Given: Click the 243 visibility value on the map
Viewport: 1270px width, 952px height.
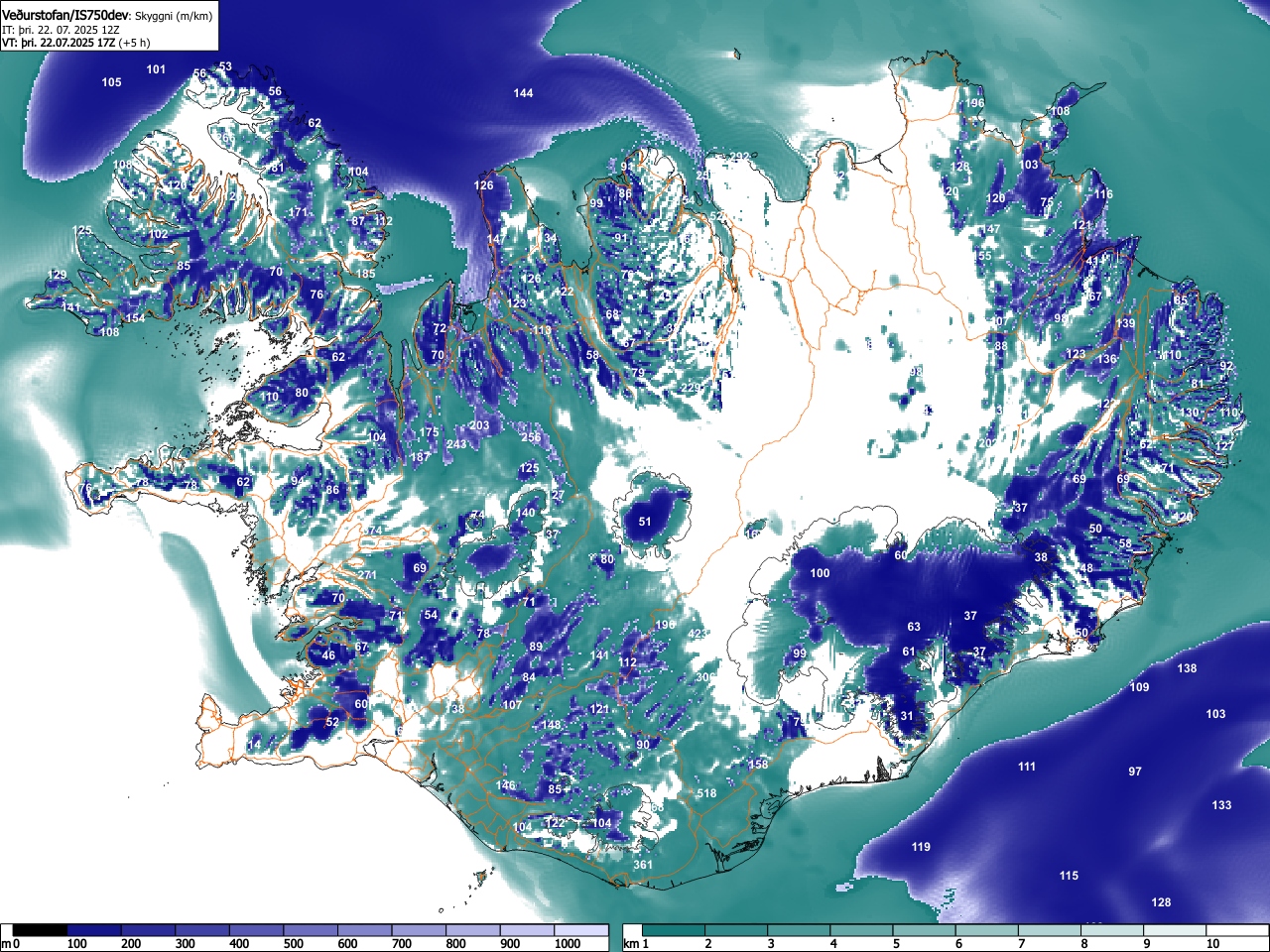Looking at the screenshot, I should (456, 444).
